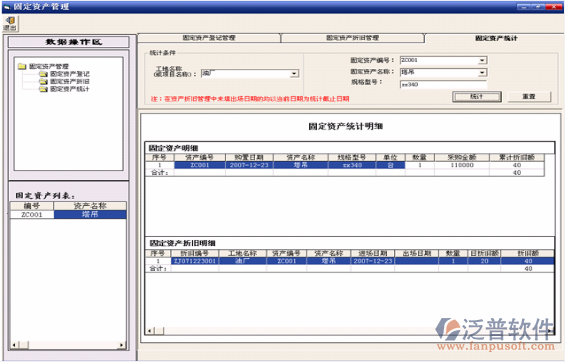This screenshot has width=565, height=362.
Task: Select the 固定资产管理 root folder icon
Action: 22,66
